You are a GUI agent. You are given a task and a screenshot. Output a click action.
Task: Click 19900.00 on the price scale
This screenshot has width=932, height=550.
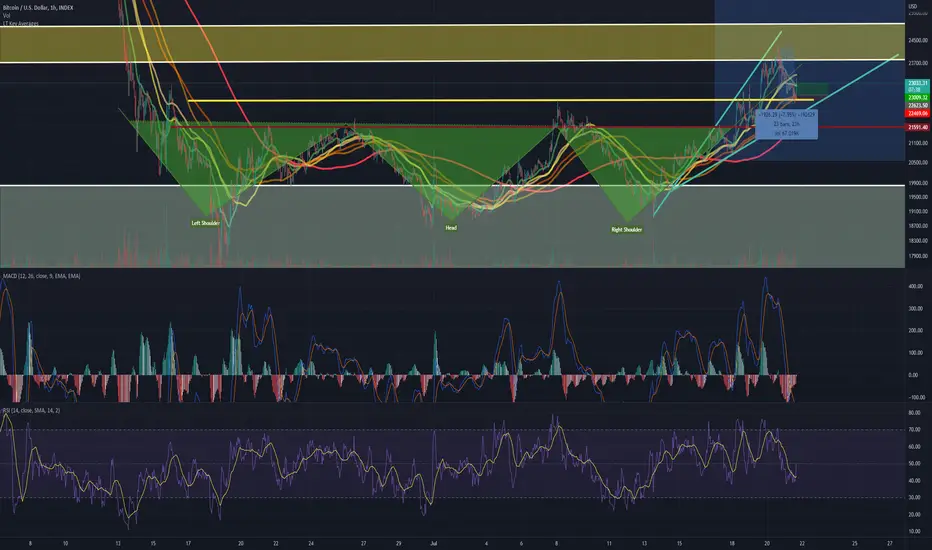pyautogui.click(x=917, y=183)
